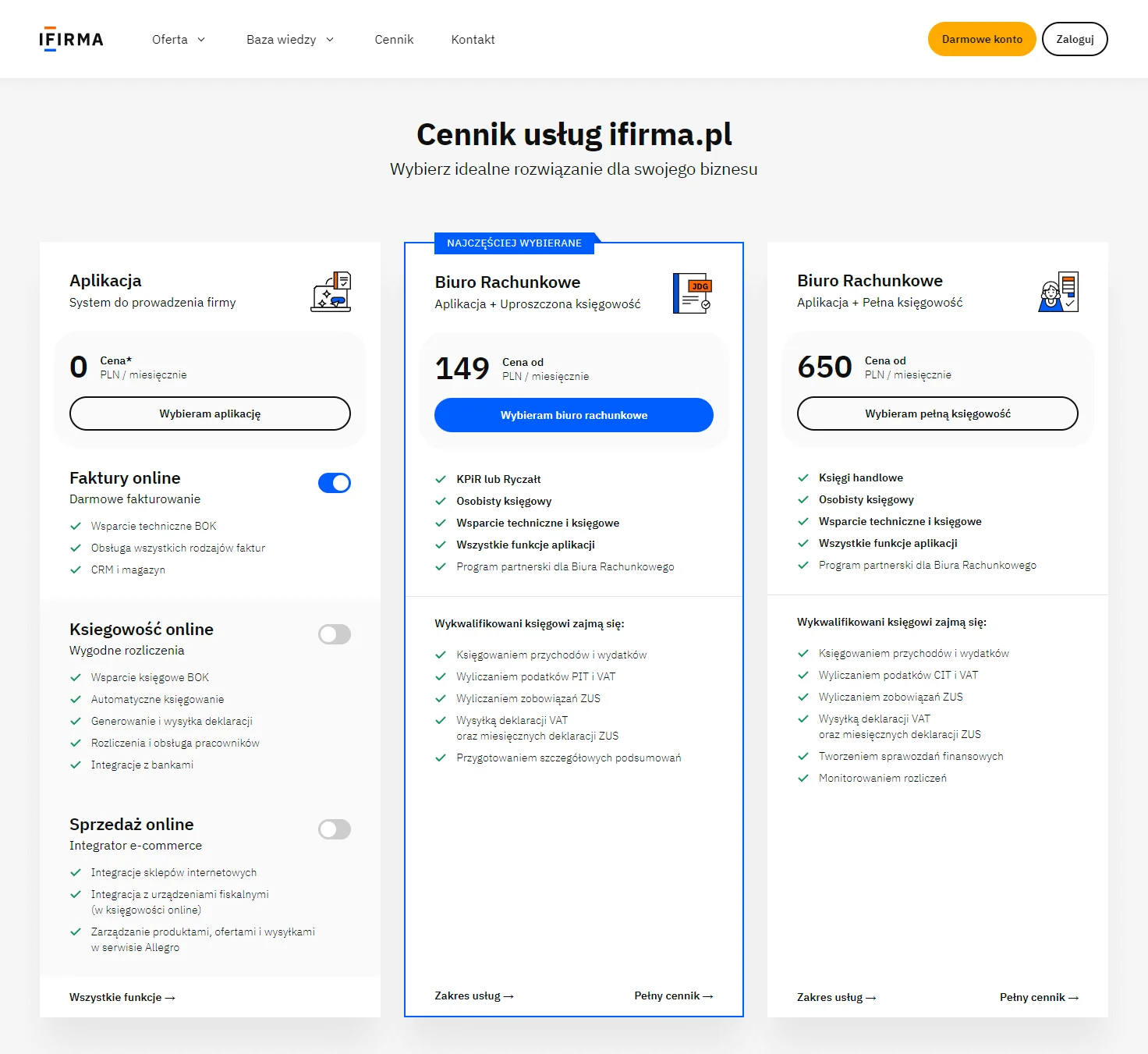Click the Darmowe konto button
Viewport: 1148px width, 1054px height.
click(982, 39)
